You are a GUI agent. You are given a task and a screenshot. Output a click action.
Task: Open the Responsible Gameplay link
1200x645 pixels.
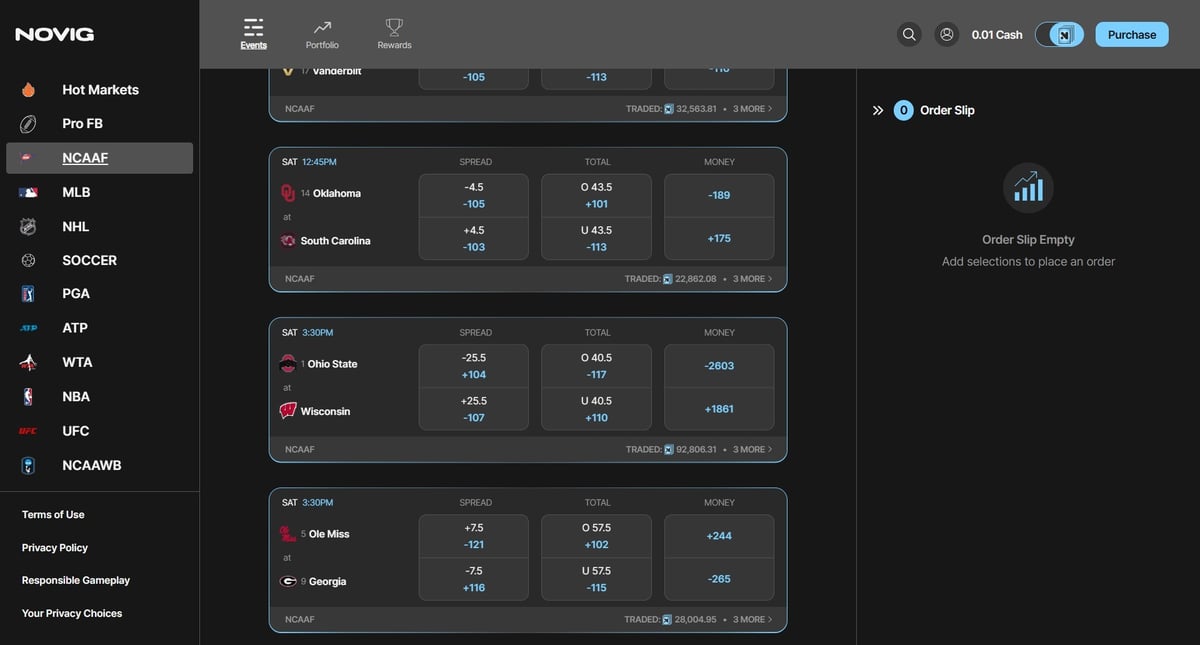pos(76,580)
